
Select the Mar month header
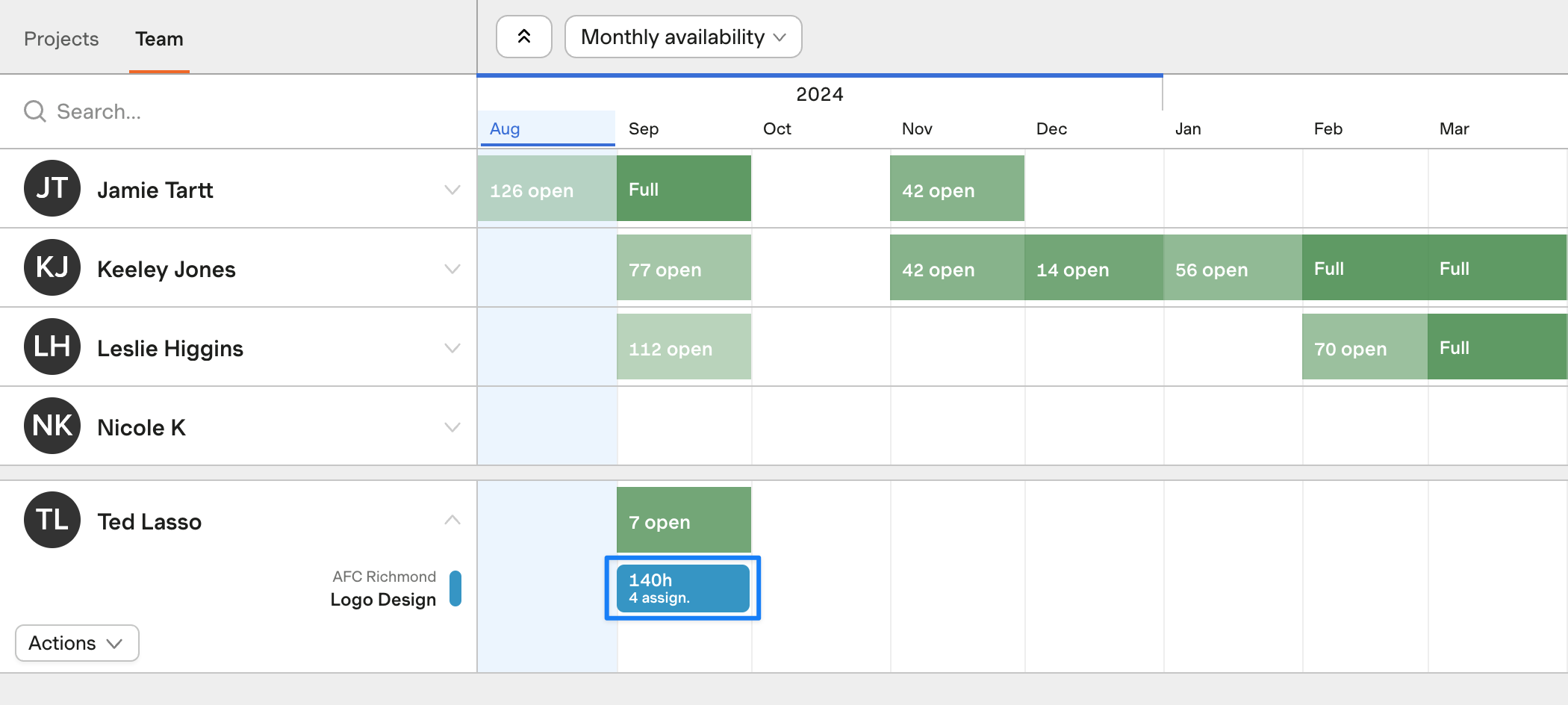[x=1455, y=128]
